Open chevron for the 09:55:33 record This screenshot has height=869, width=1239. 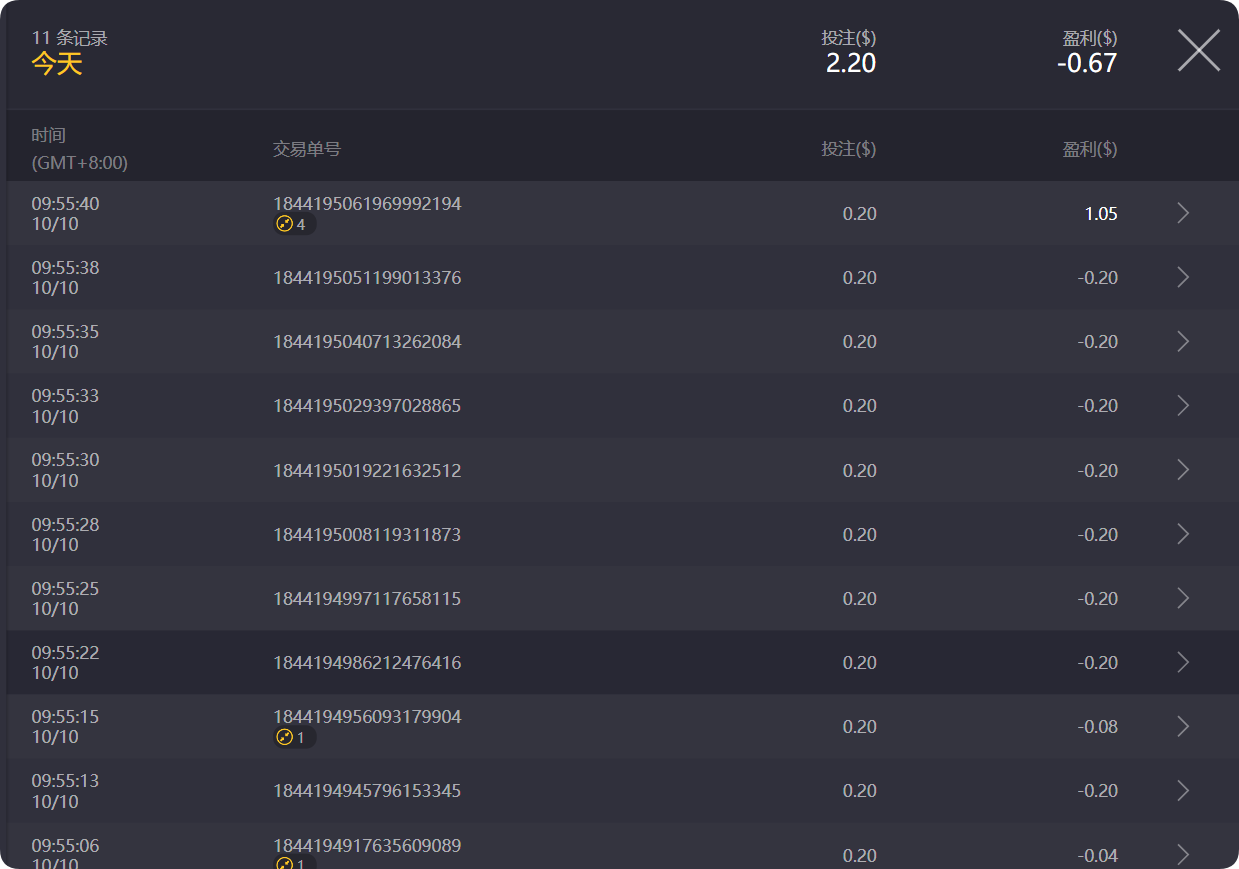click(1183, 405)
